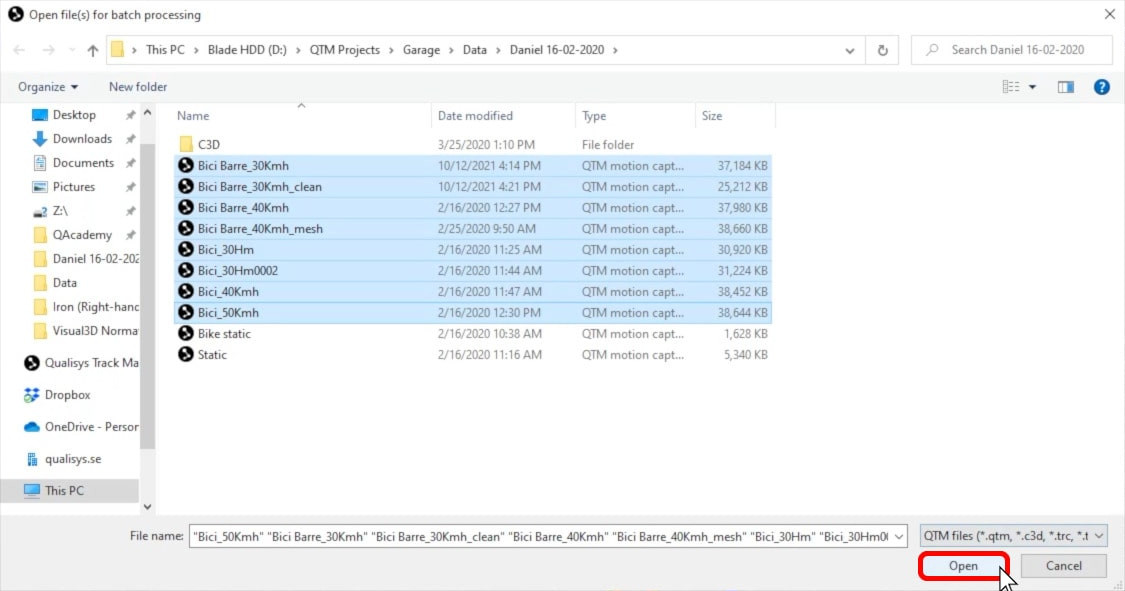This screenshot has width=1125, height=591.
Task: Click the Forward navigation arrow
Action: [48, 50]
